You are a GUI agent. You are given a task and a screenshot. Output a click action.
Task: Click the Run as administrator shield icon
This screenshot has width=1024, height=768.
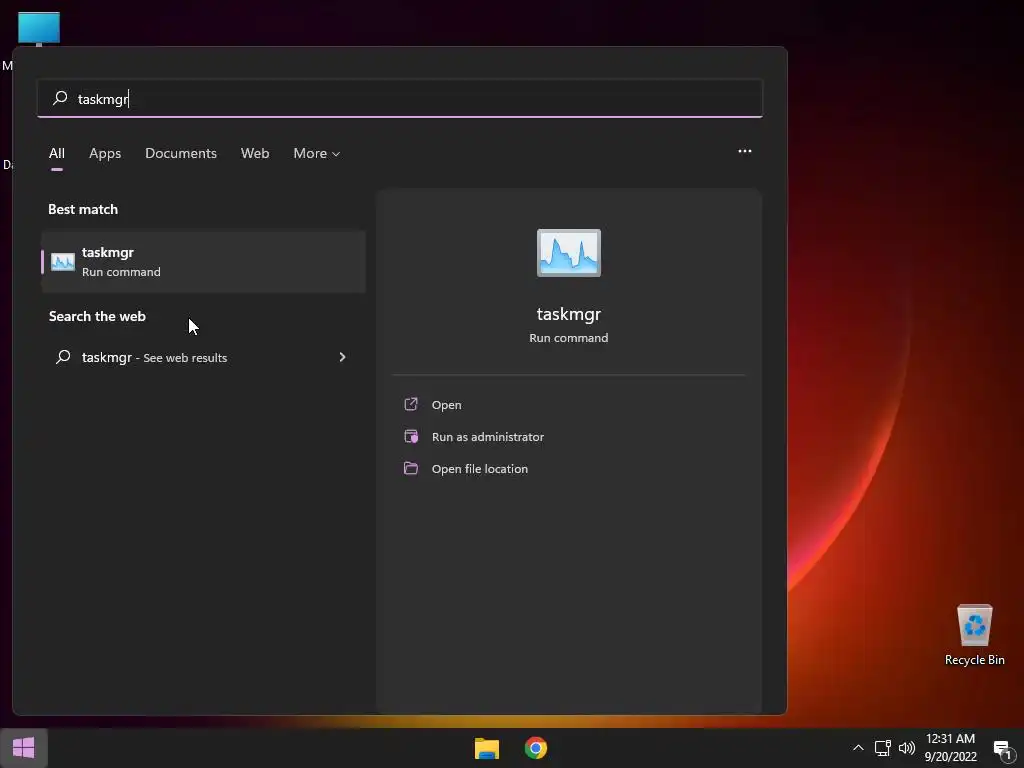pyautogui.click(x=411, y=436)
